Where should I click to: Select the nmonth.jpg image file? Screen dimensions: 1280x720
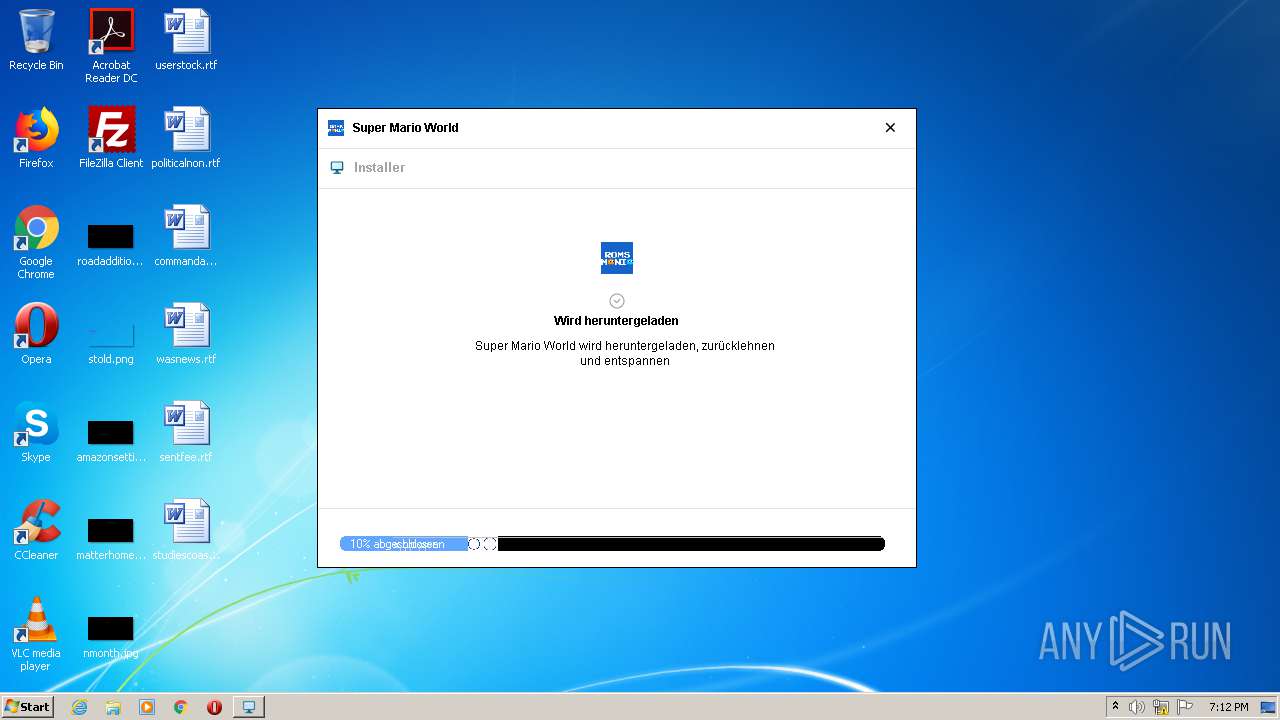[111, 638]
